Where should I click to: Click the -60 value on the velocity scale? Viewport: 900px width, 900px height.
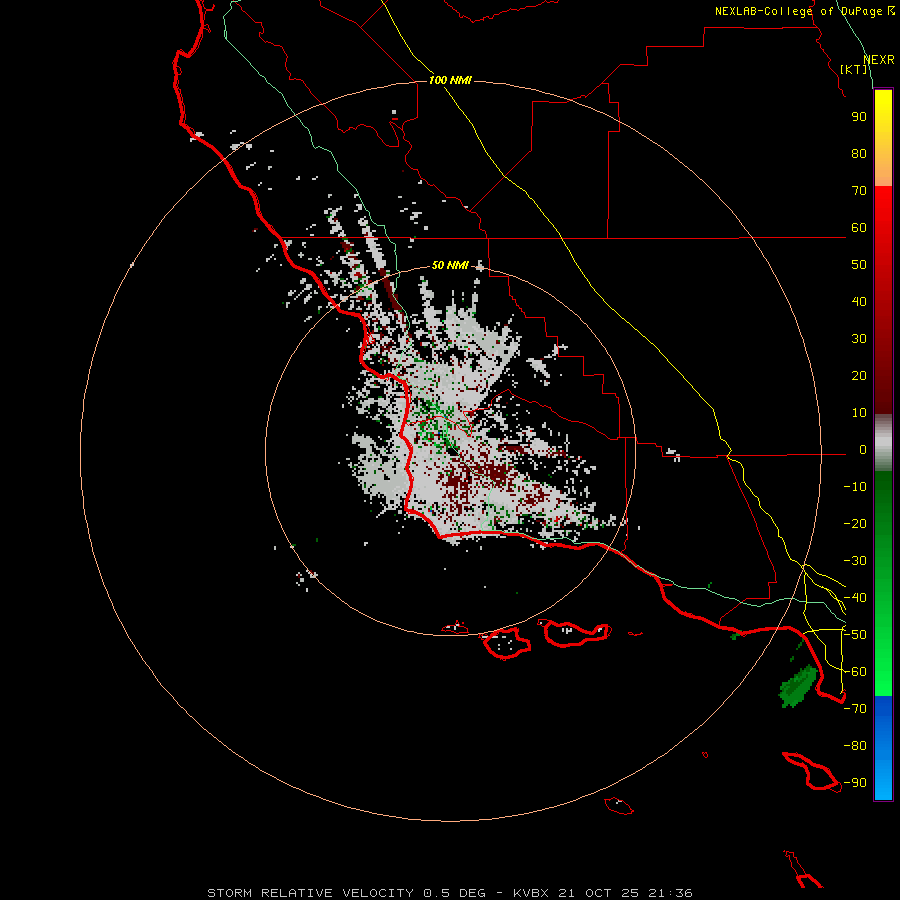coord(855,672)
